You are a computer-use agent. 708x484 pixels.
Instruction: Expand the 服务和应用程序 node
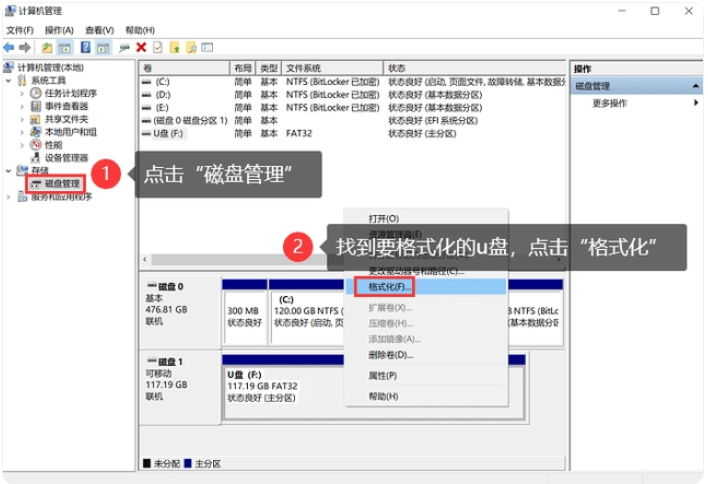(x=9, y=197)
